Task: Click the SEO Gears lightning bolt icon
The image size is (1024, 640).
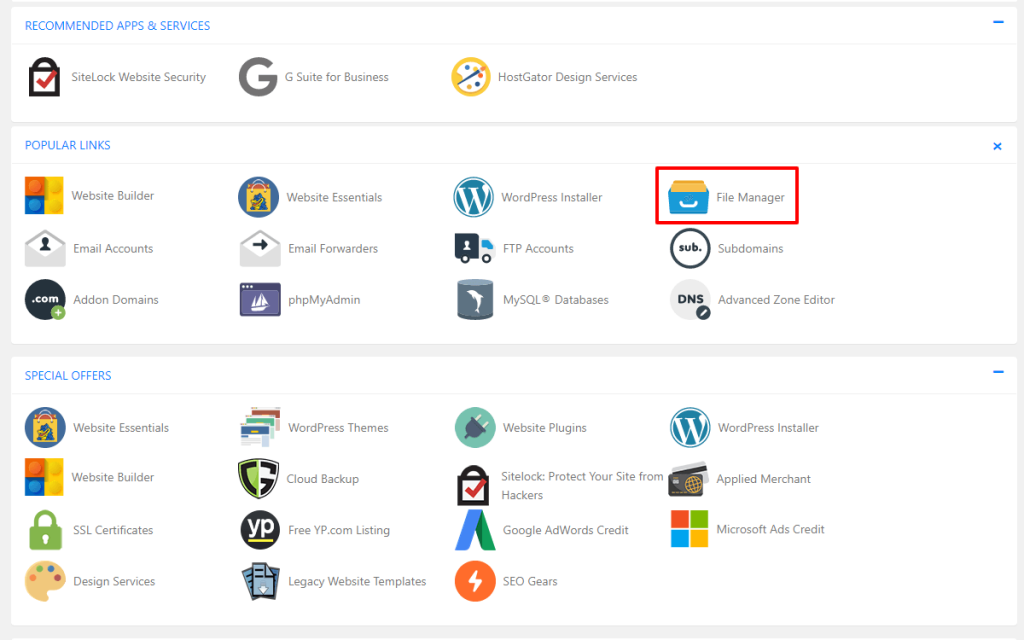Action: click(x=475, y=581)
